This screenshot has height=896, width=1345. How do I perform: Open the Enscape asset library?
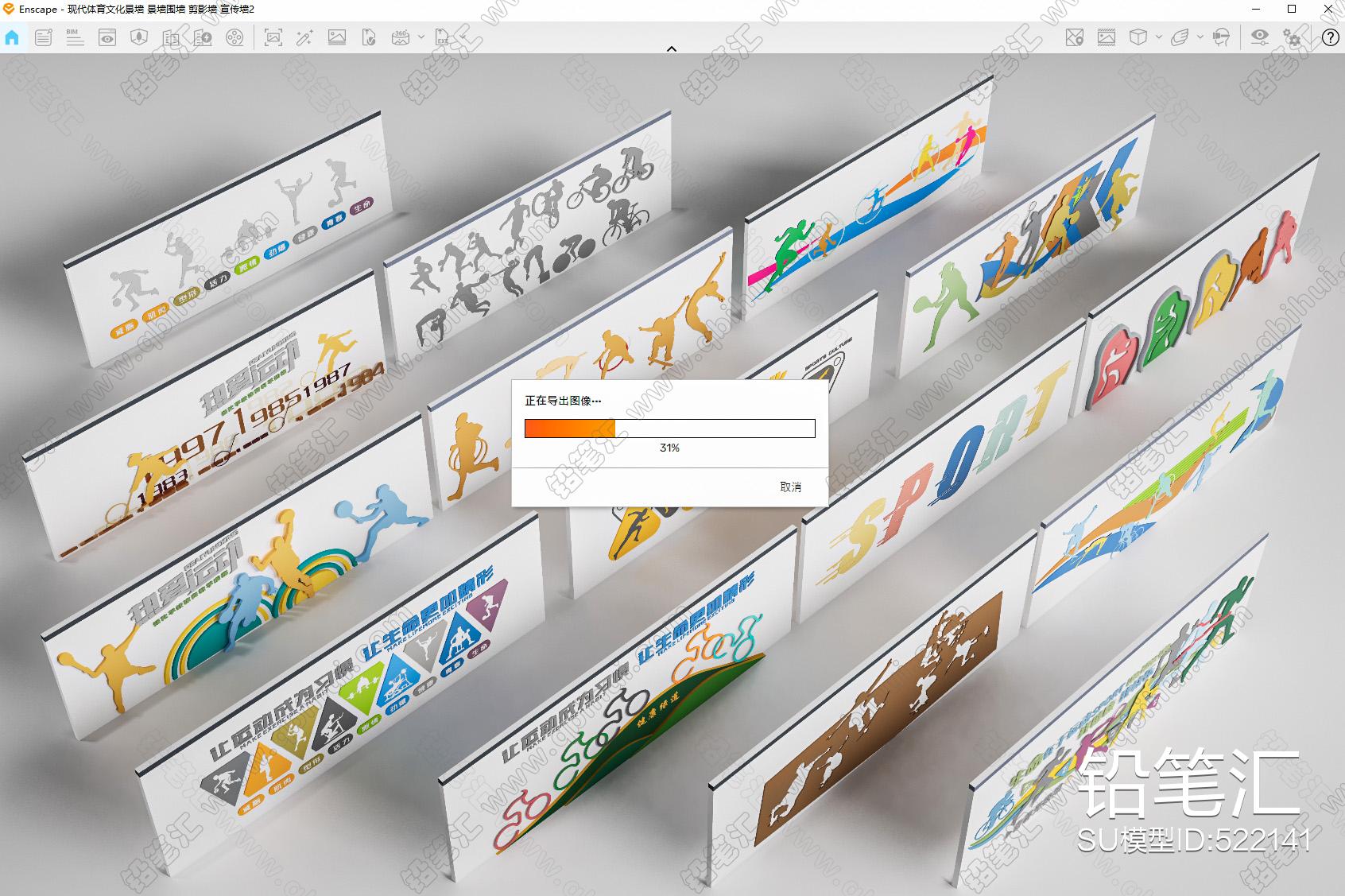pyautogui.click(x=171, y=37)
